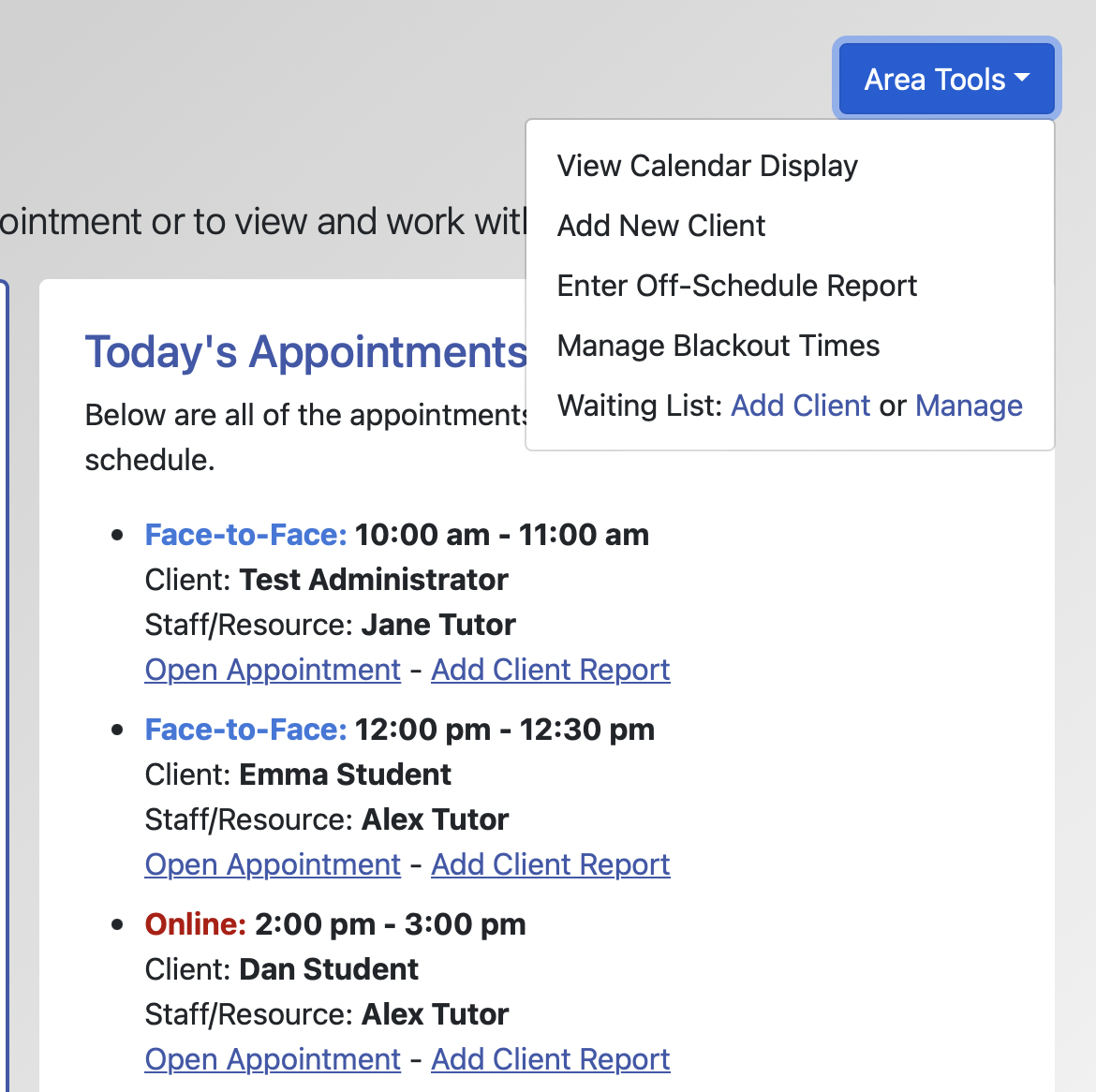Click Face-to-Face label for 10:00 am appointment
The height and width of the screenshot is (1092, 1096).
[245, 535]
